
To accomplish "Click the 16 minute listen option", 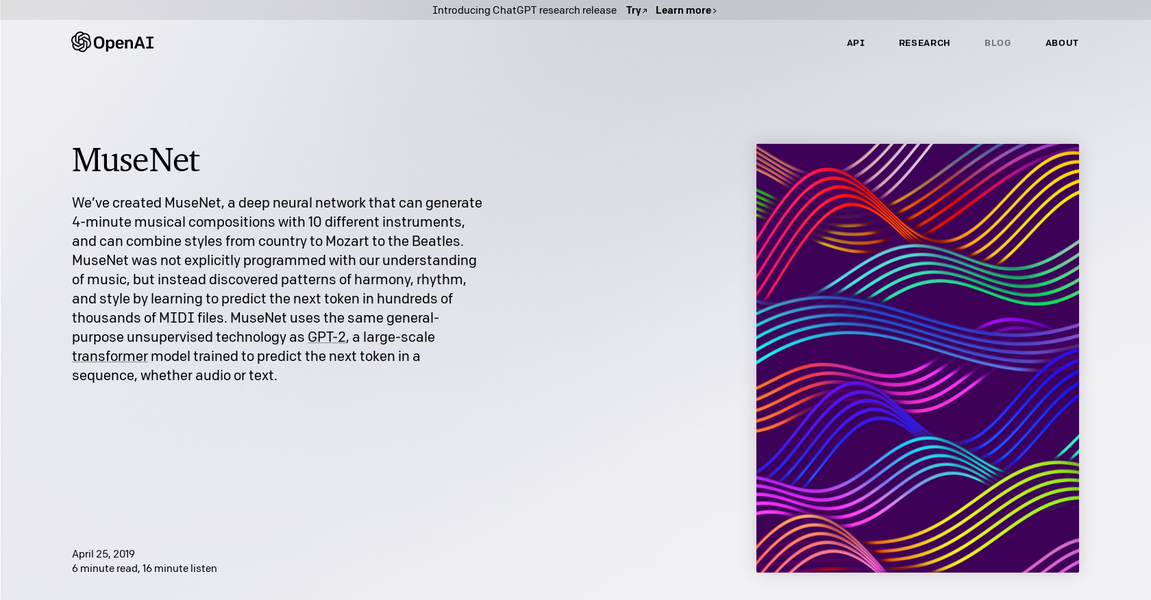I will [180, 568].
